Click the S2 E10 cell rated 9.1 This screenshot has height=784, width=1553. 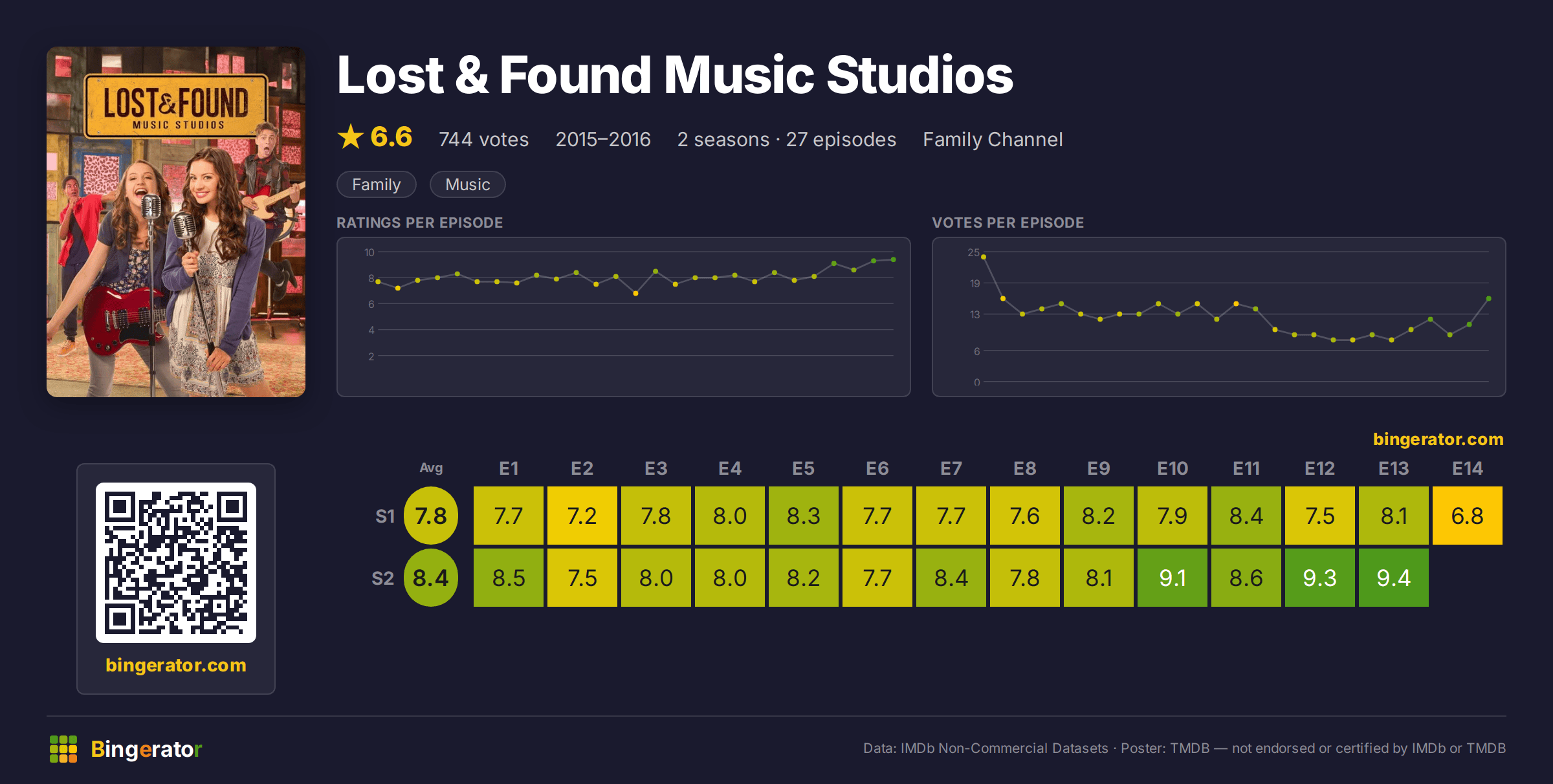tap(1173, 578)
